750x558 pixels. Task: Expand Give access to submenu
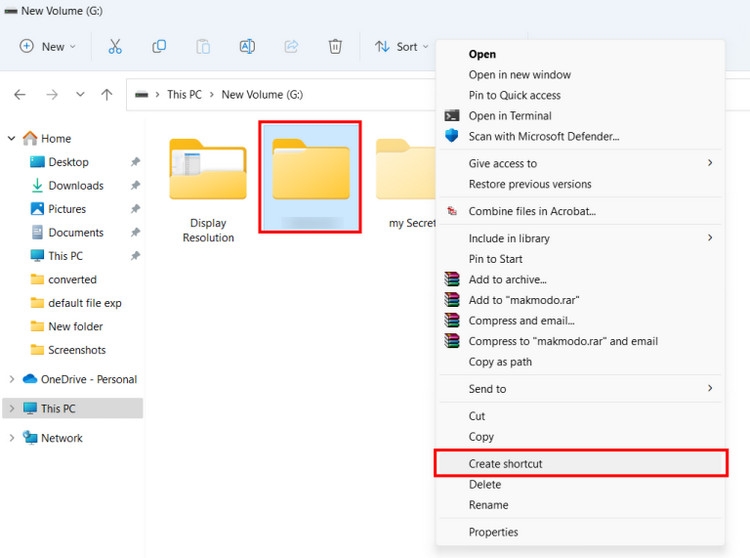(x=580, y=164)
